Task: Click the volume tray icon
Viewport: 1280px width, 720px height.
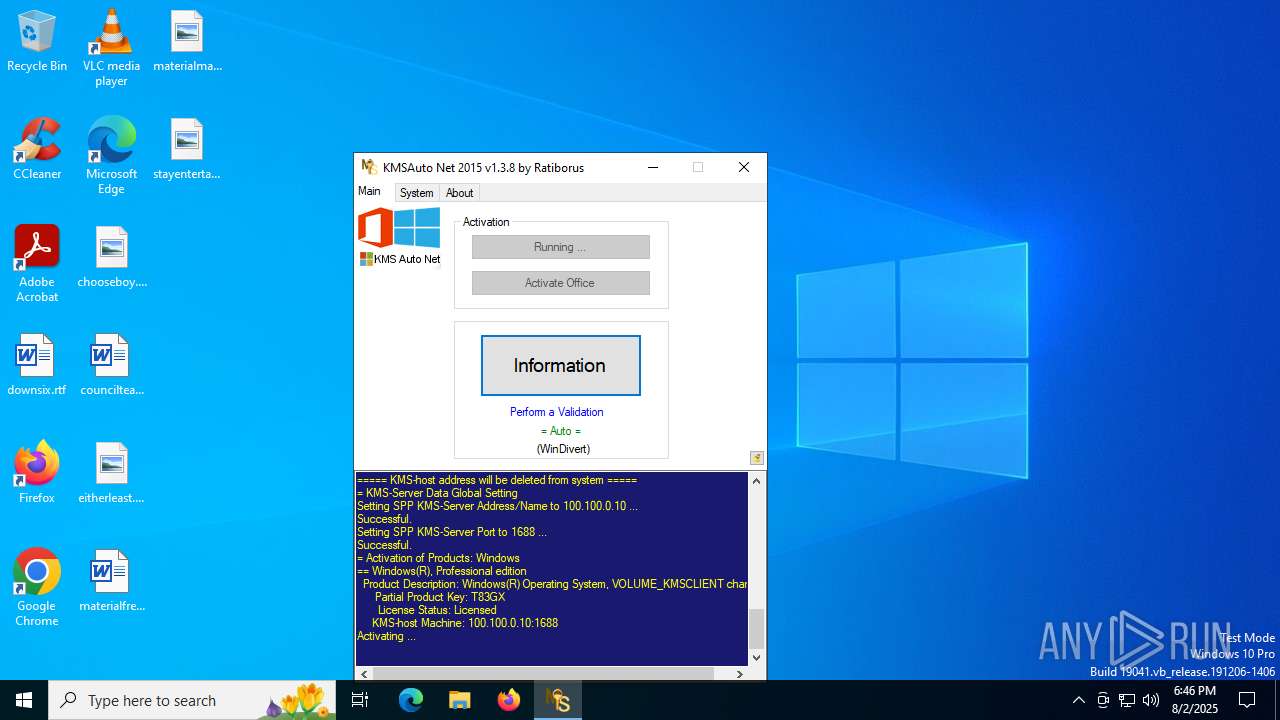Action: 1151,700
